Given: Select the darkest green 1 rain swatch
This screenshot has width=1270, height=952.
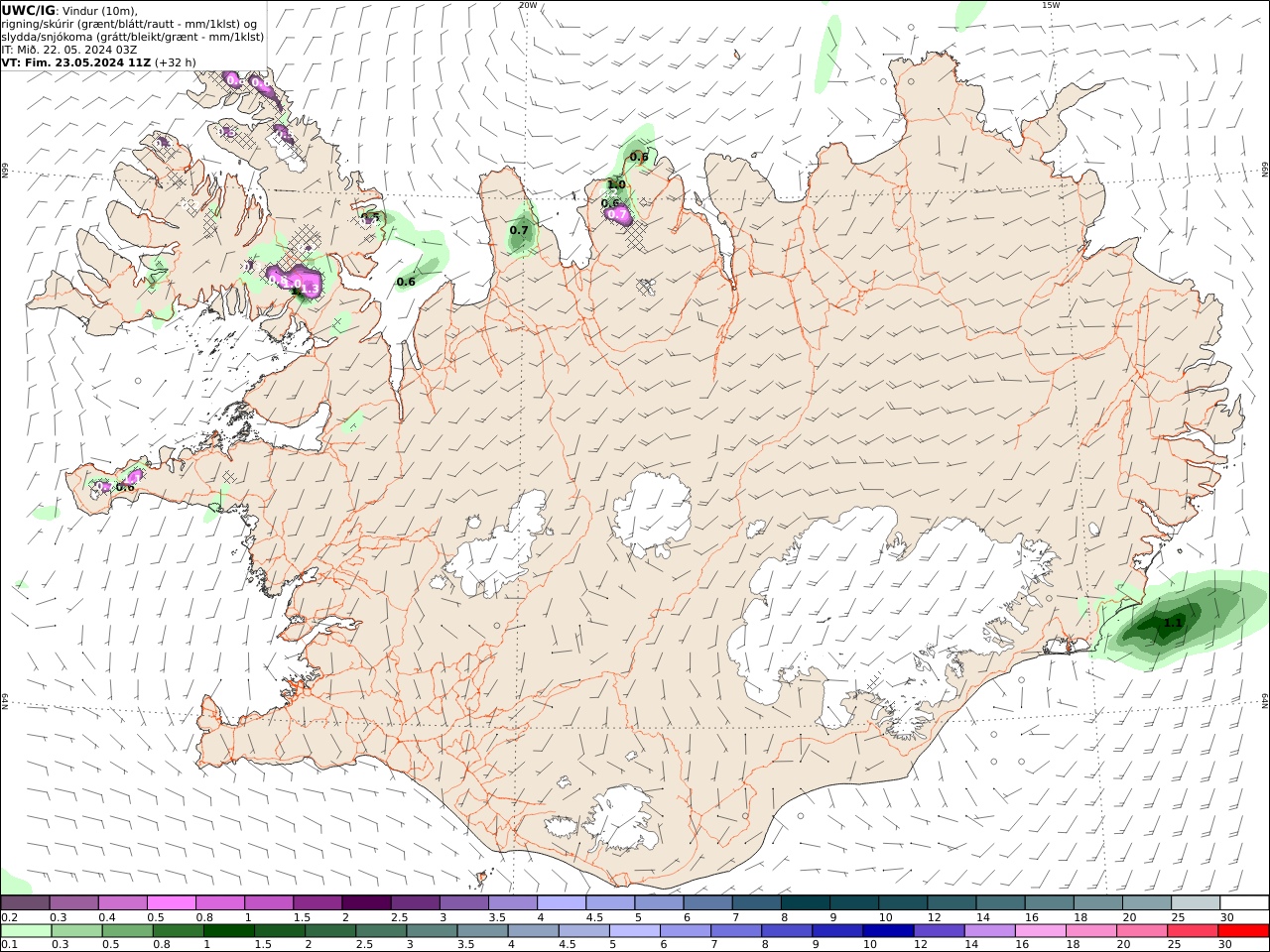Looking at the screenshot, I should tap(228, 931).
